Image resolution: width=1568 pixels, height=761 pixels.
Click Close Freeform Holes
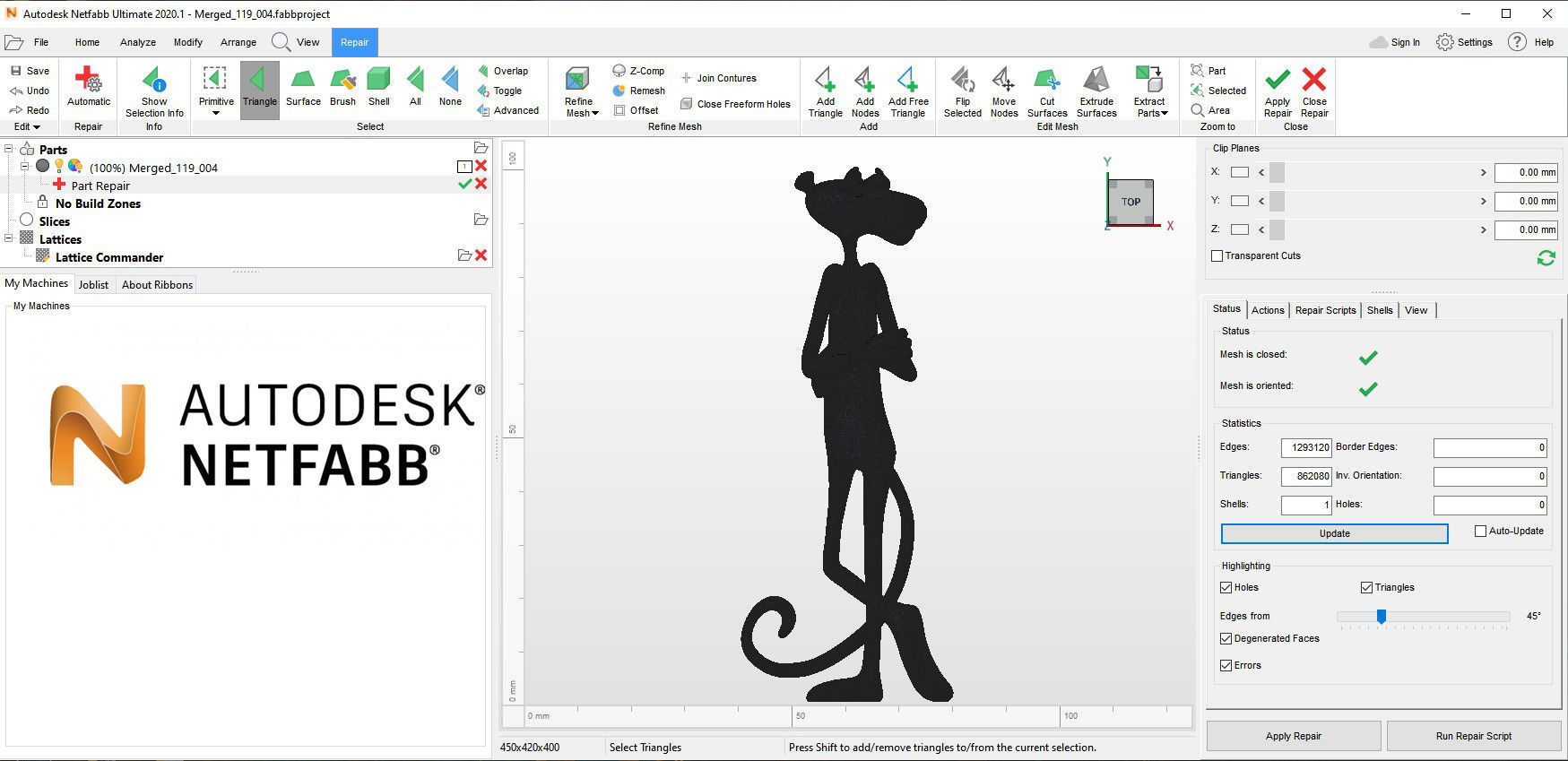[735, 104]
